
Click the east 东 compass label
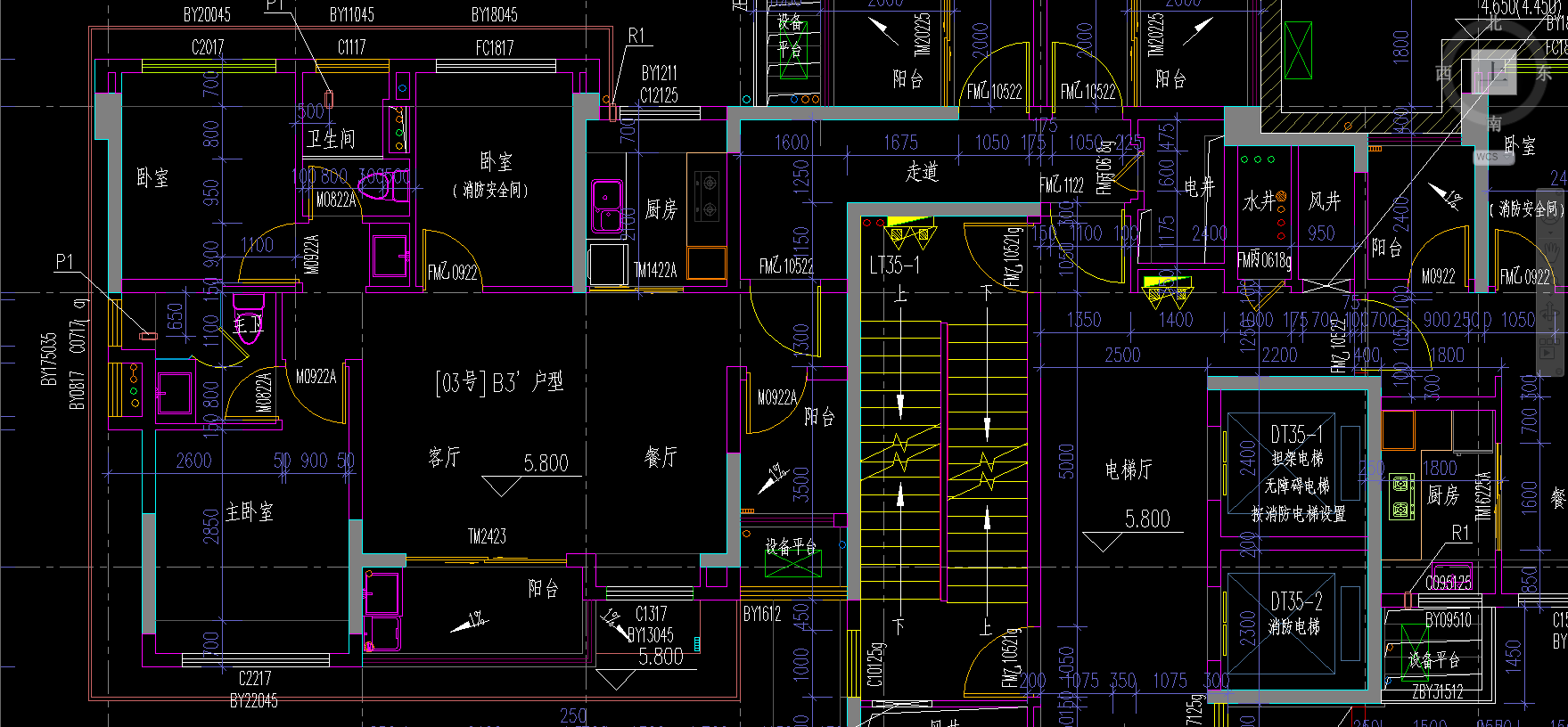tap(1544, 74)
